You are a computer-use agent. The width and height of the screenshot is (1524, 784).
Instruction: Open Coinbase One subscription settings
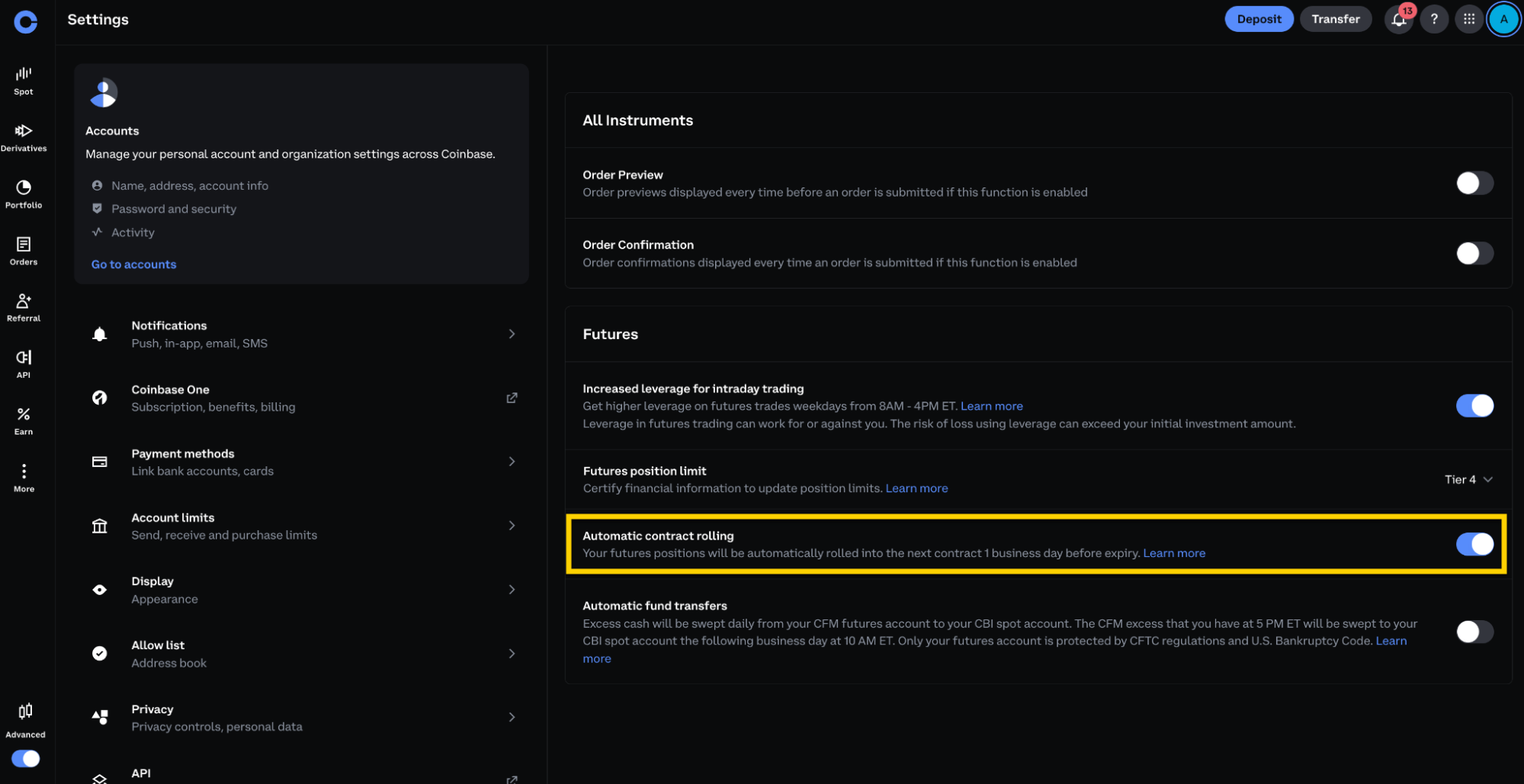(x=302, y=398)
